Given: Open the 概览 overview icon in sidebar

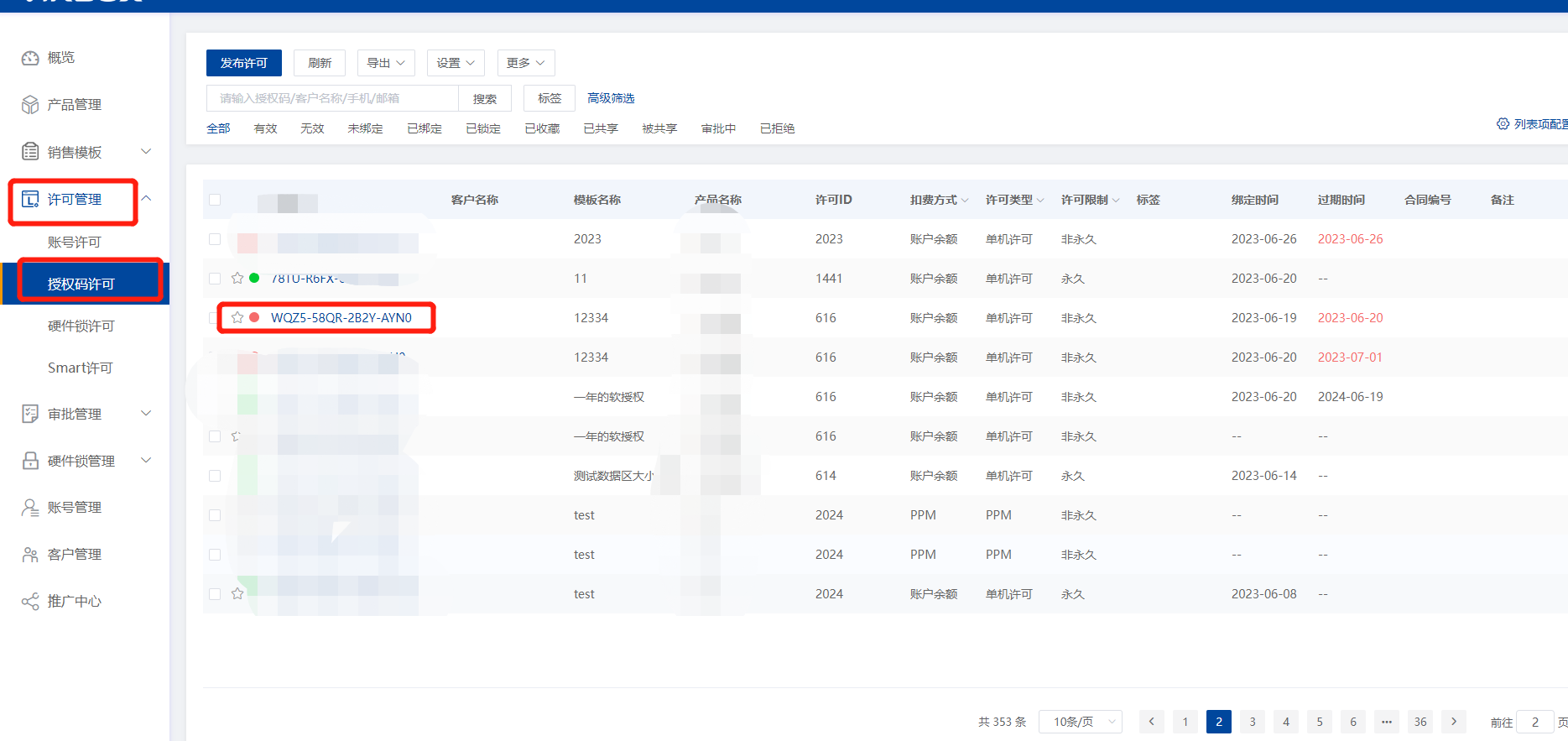Looking at the screenshot, I should pyautogui.click(x=30, y=58).
